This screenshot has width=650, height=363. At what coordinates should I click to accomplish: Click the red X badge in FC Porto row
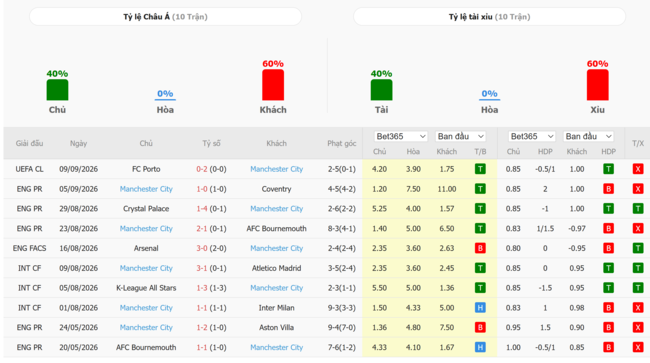click(638, 169)
